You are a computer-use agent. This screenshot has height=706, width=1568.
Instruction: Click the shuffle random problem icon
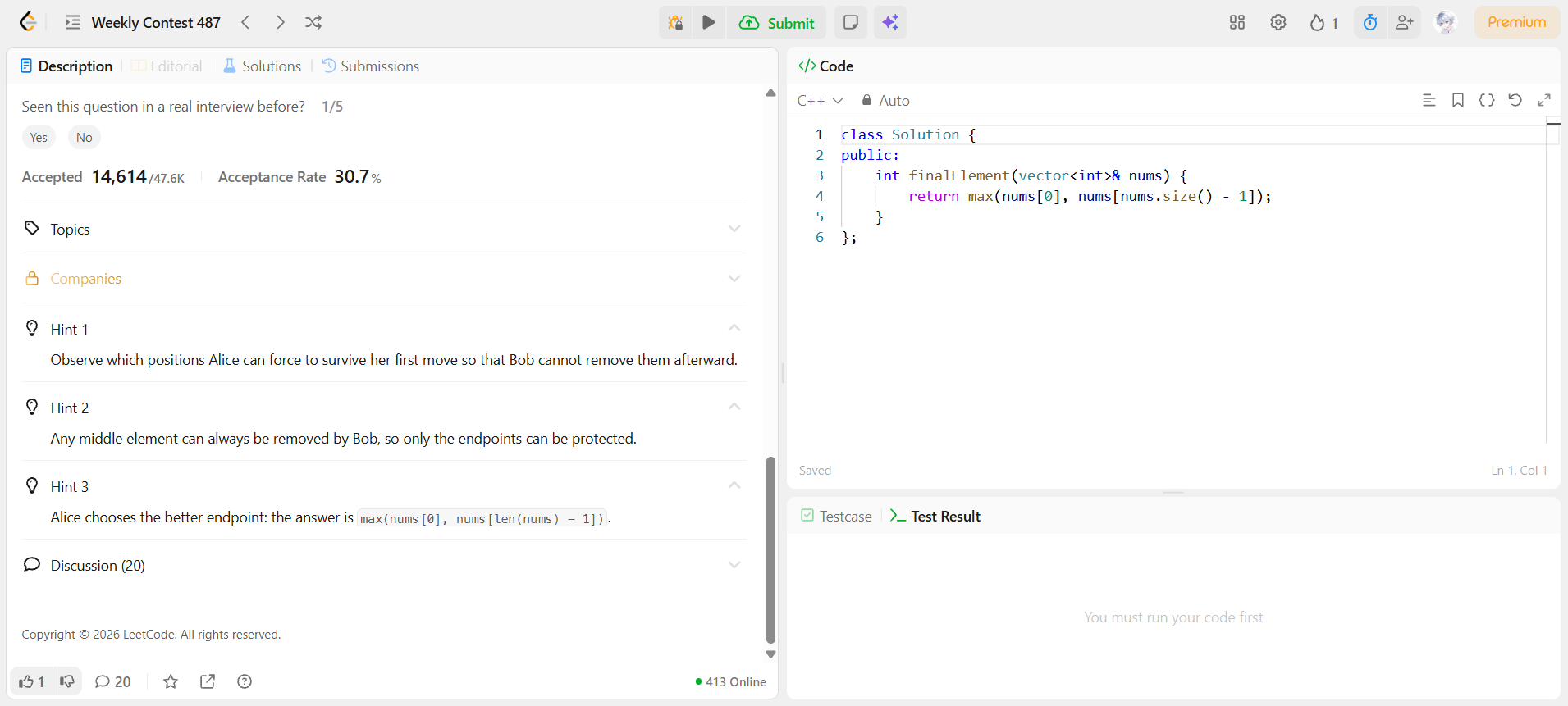[x=313, y=22]
